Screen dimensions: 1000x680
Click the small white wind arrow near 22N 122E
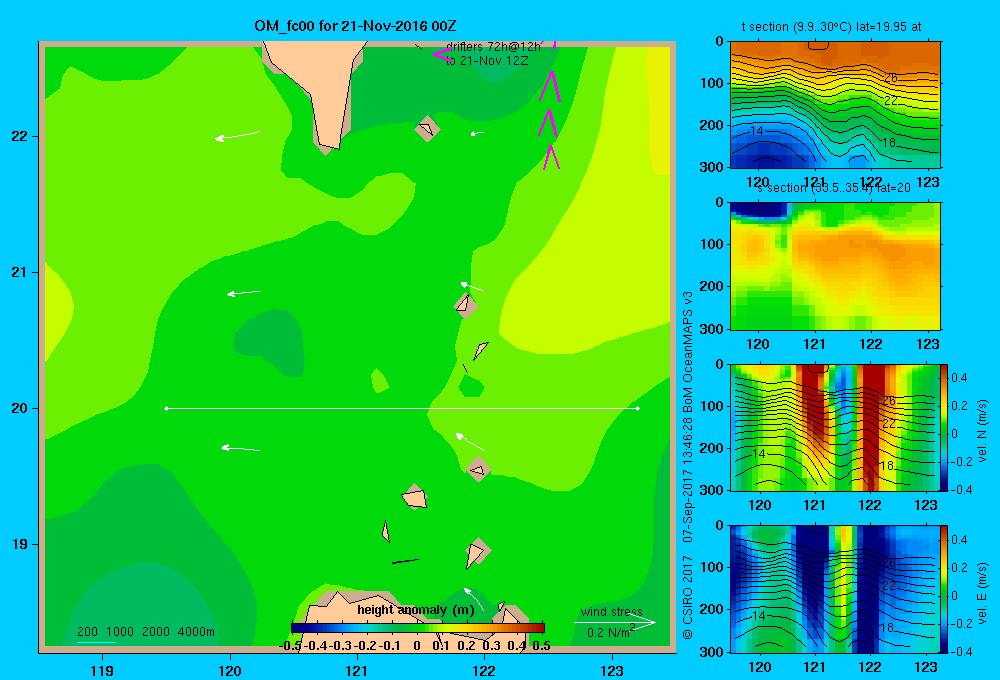pyautogui.click(x=477, y=133)
